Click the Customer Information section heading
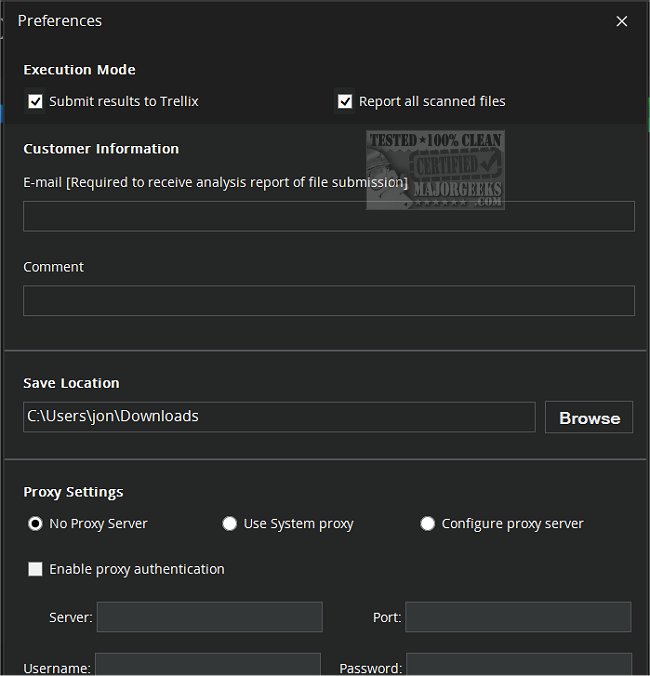The width and height of the screenshot is (650, 676). click(x=101, y=149)
